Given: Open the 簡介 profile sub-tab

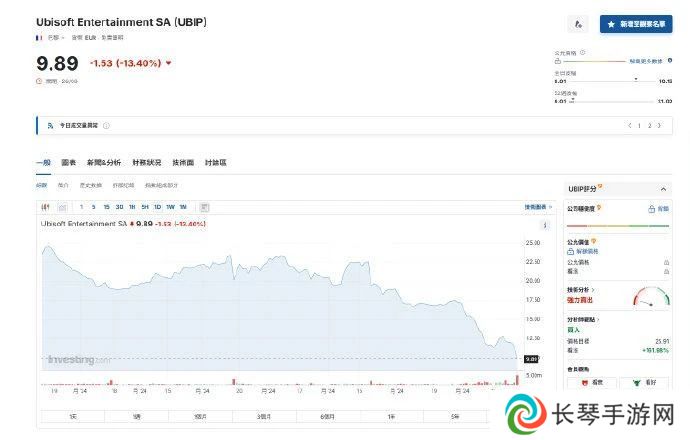Looking at the screenshot, I should [63, 185].
